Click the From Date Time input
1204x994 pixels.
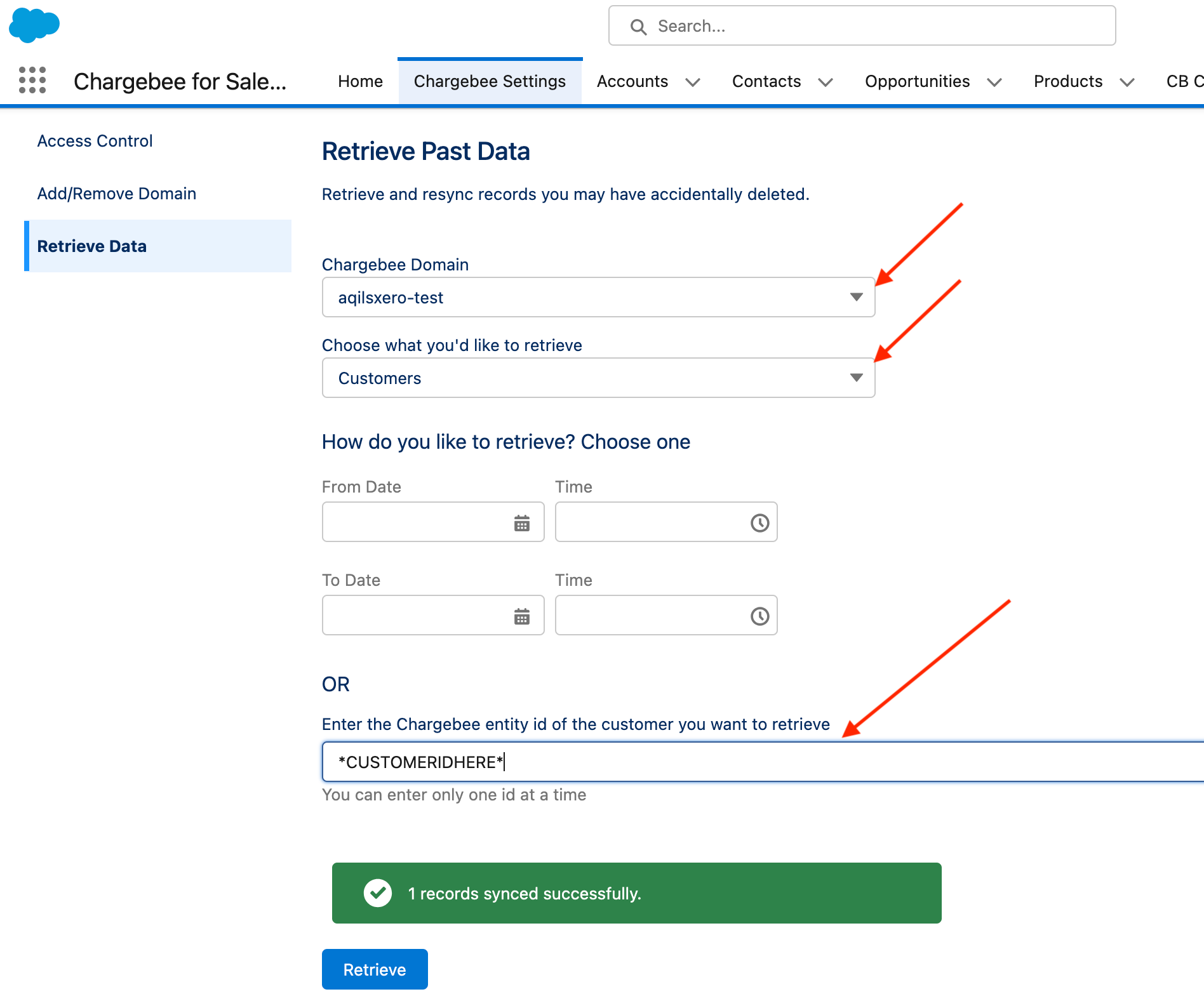coord(666,522)
